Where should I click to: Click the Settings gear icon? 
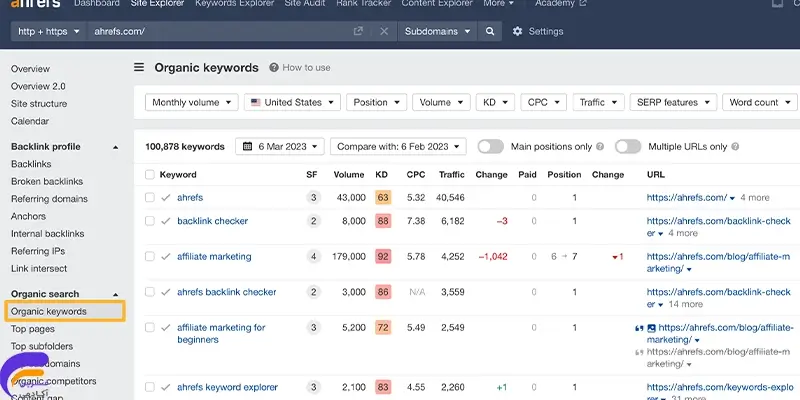(x=517, y=31)
